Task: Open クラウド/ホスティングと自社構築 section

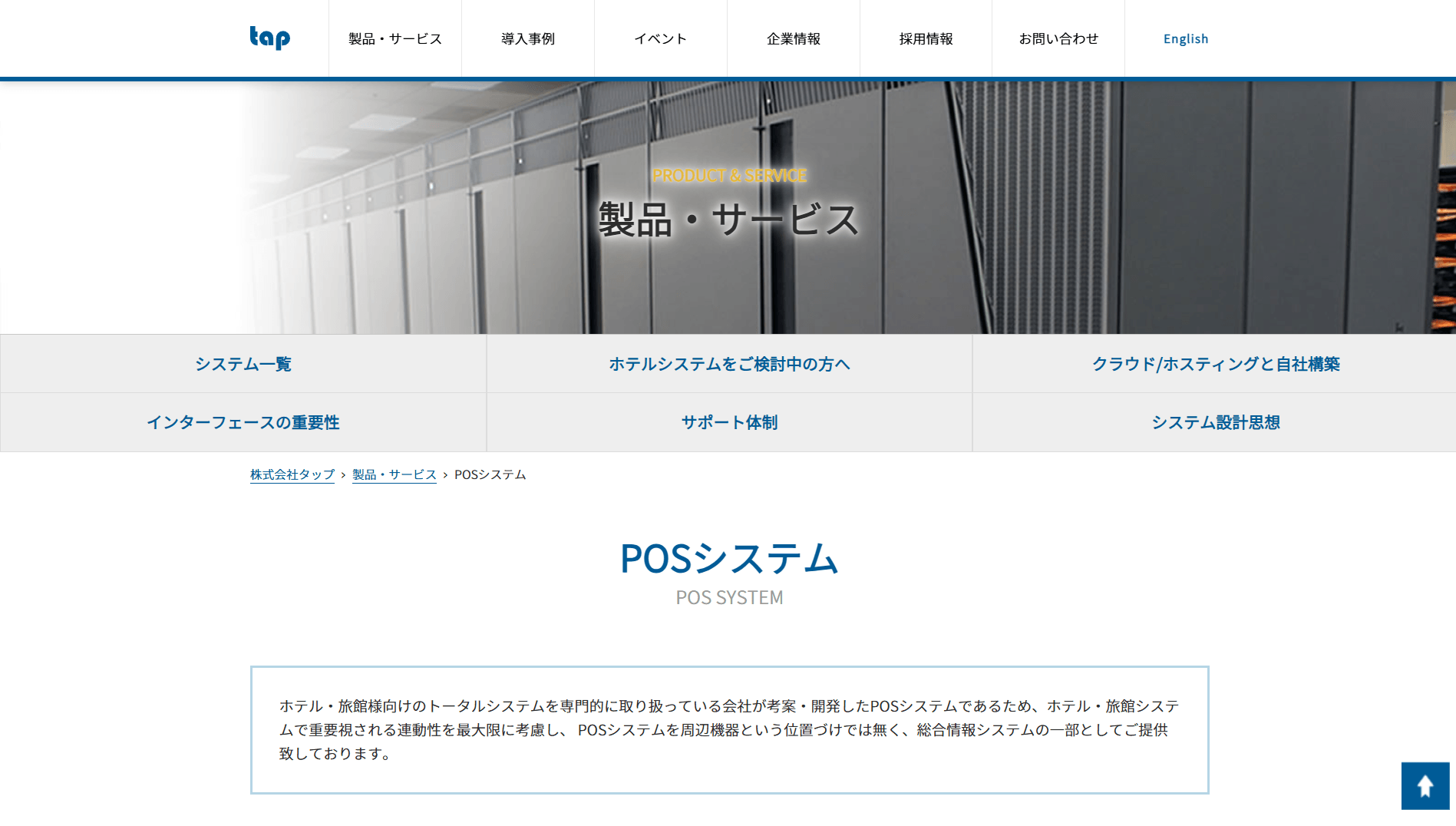Action: point(1215,364)
